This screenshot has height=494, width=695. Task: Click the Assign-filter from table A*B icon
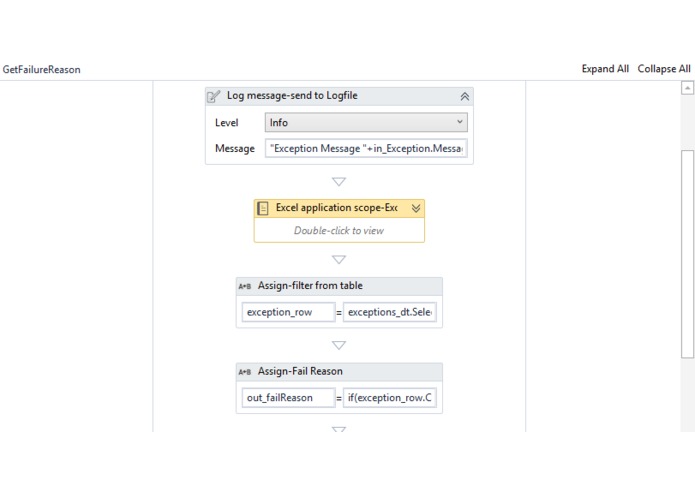click(x=245, y=286)
